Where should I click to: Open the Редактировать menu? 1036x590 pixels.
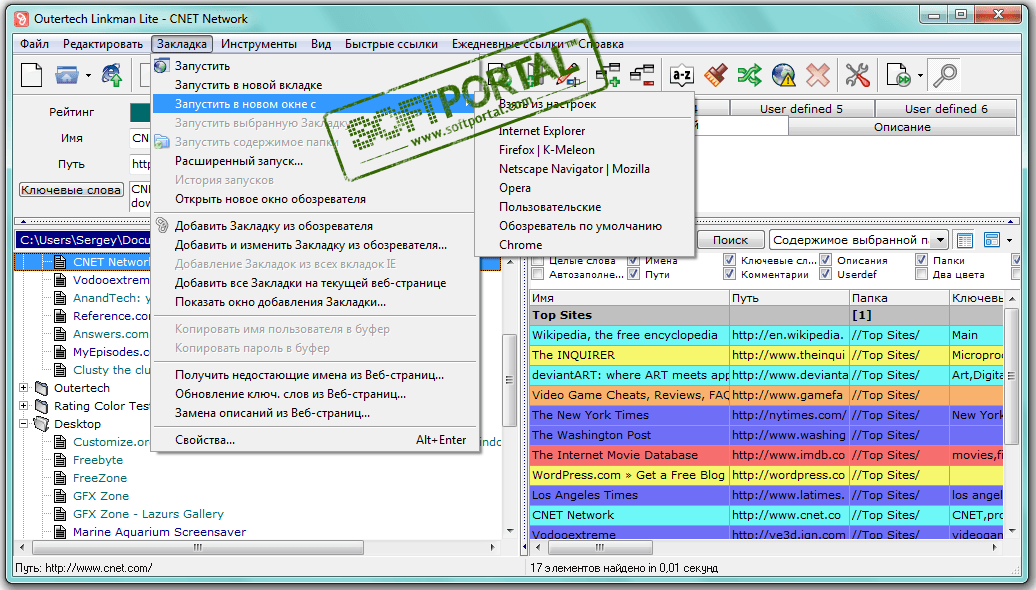click(x=103, y=44)
